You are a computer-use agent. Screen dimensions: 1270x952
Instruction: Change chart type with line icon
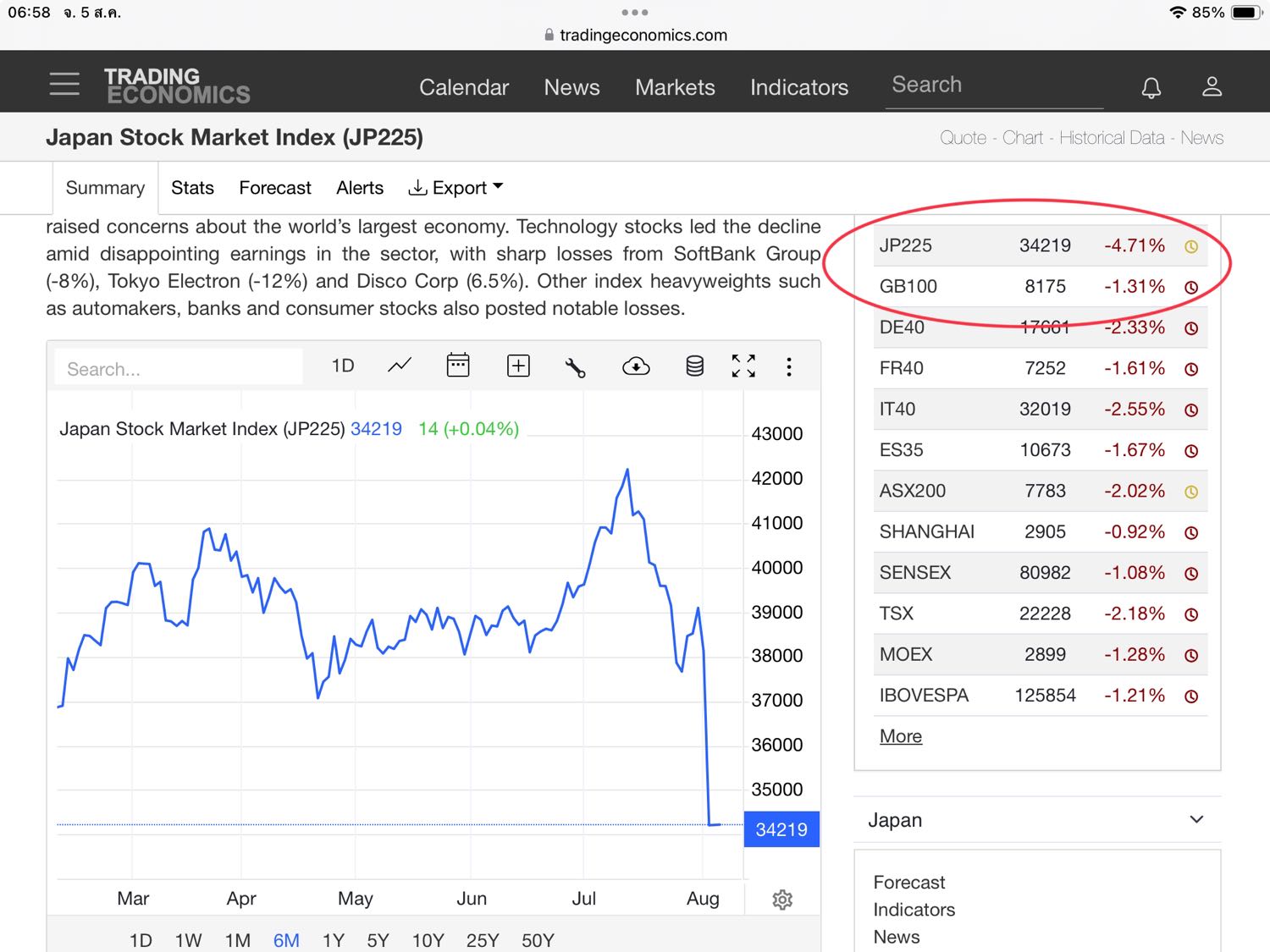click(400, 366)
